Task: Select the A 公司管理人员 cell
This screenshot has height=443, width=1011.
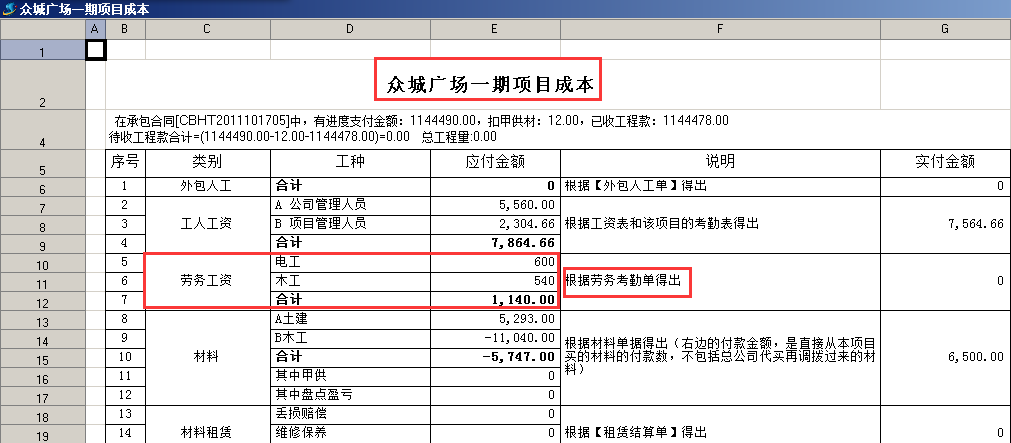Action: coord(350,205)
